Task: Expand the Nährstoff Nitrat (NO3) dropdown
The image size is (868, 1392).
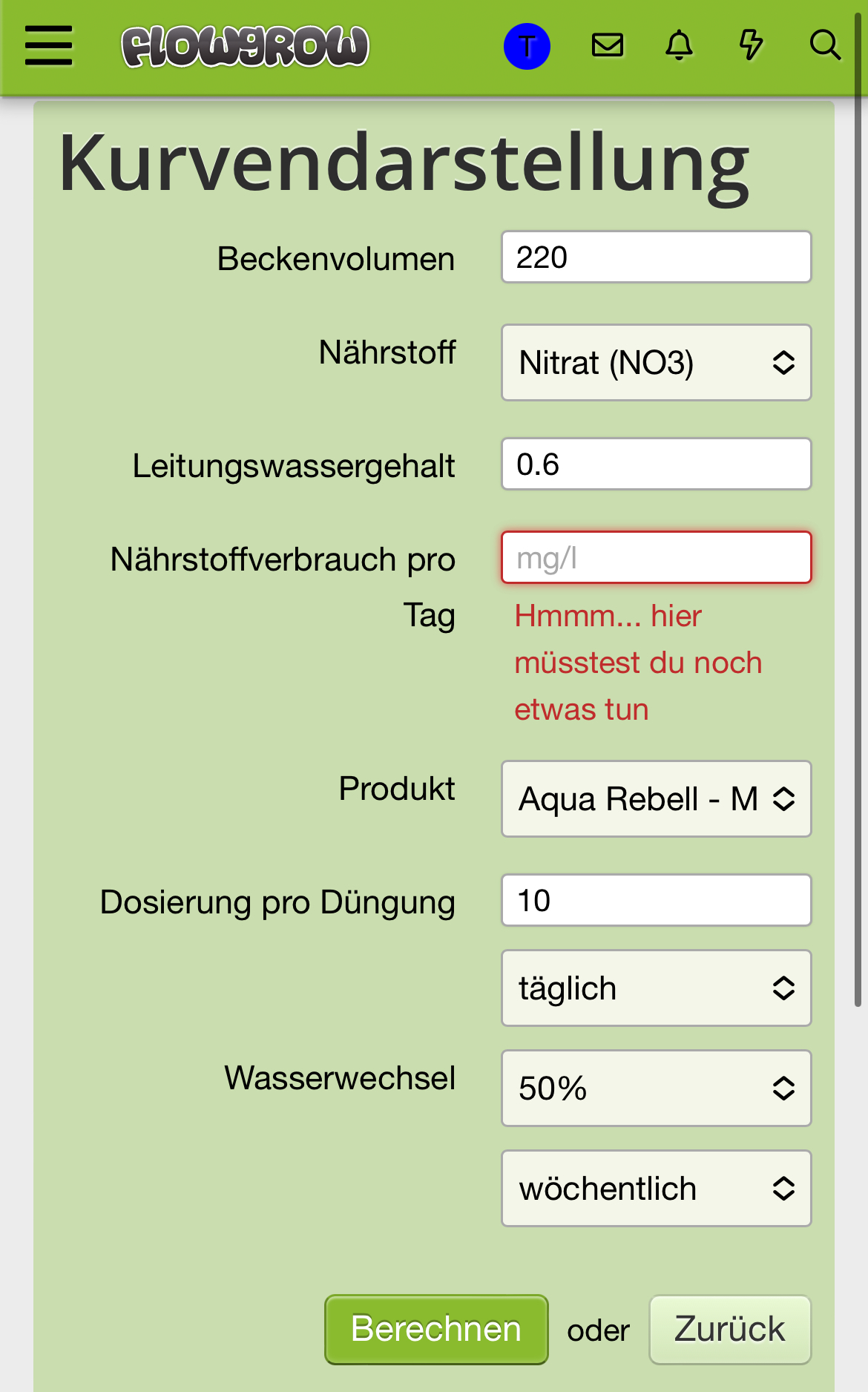Action: coord(657,363)
